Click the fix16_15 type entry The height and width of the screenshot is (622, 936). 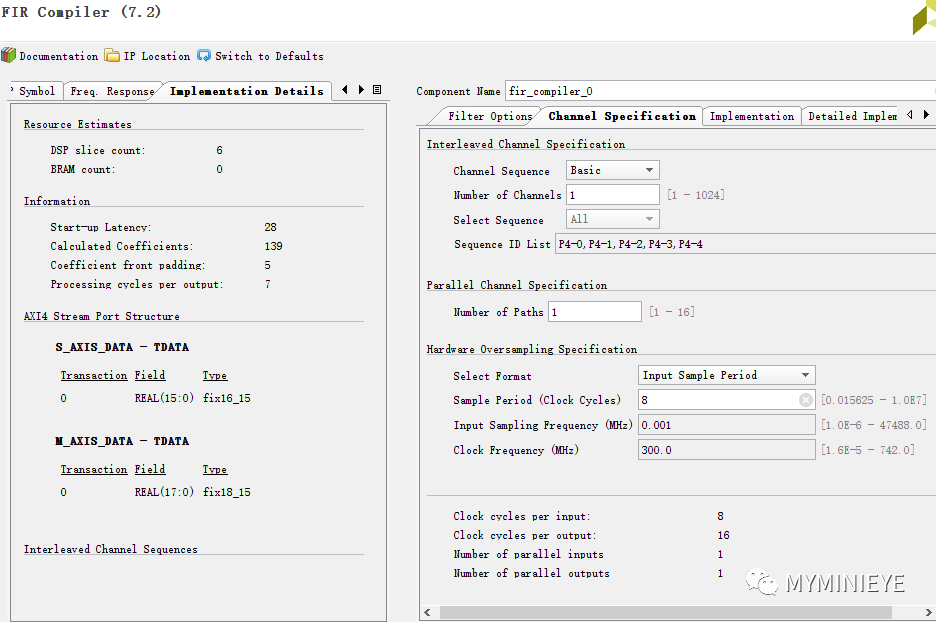(227, 398)
